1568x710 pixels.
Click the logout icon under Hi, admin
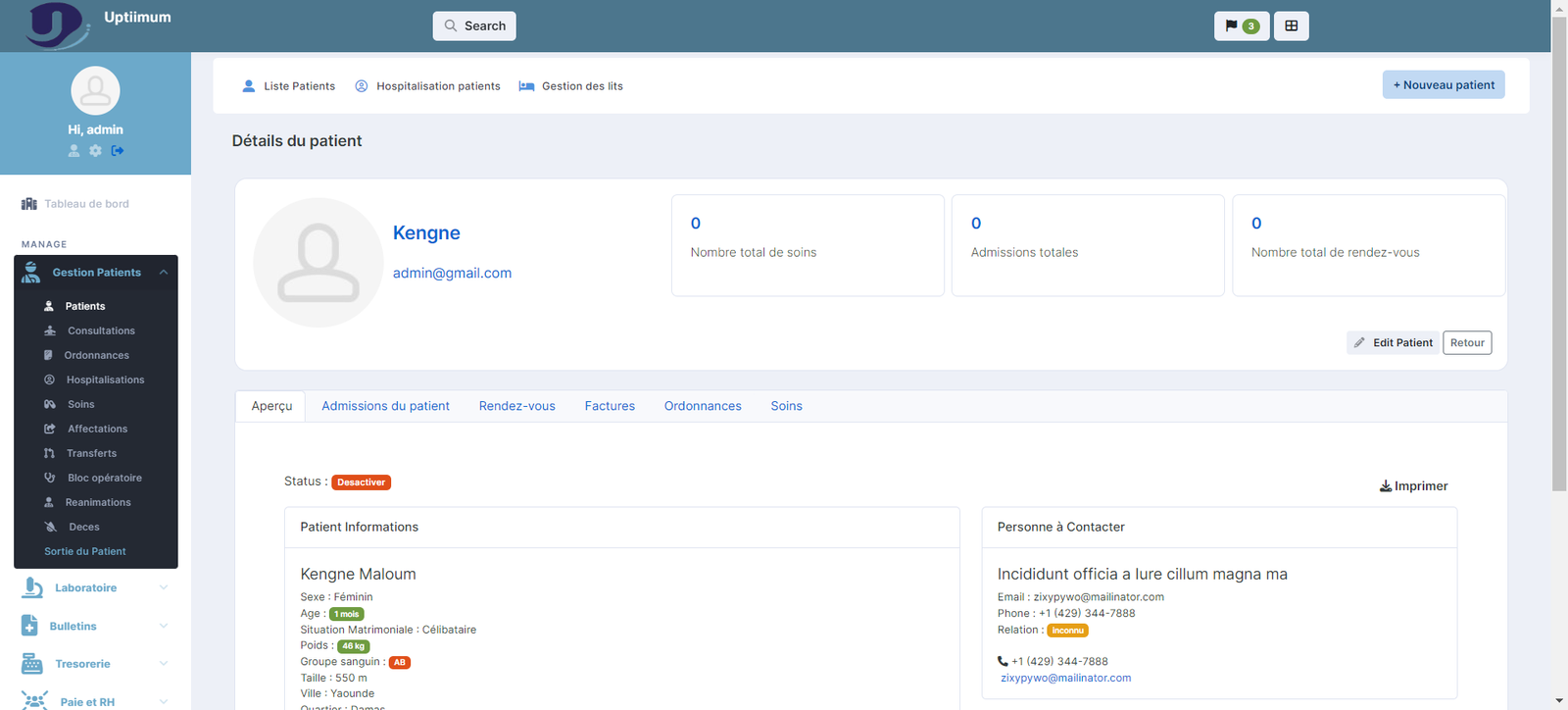(x=118, y=151)
